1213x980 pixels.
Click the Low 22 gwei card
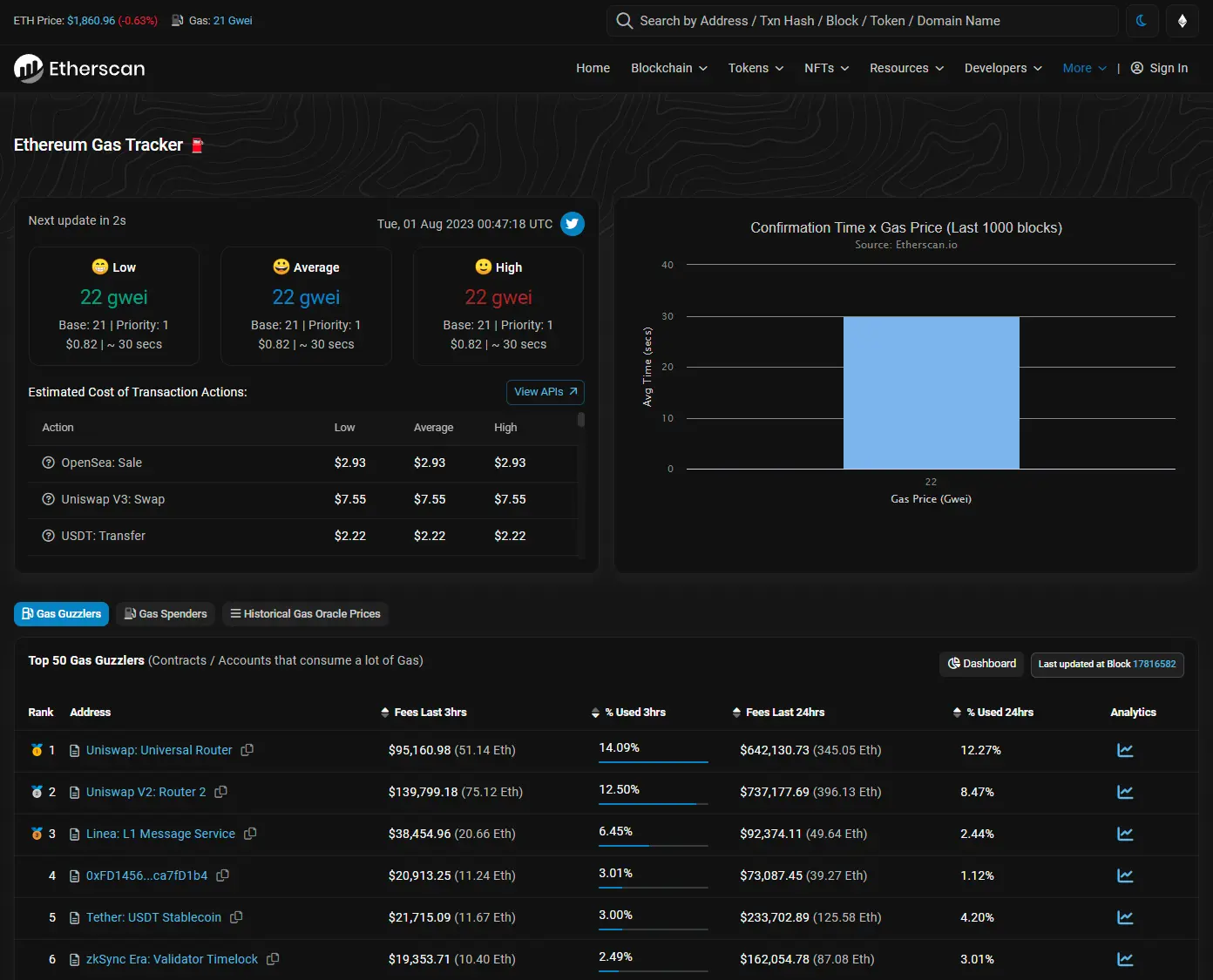click(x=114, y=306)
